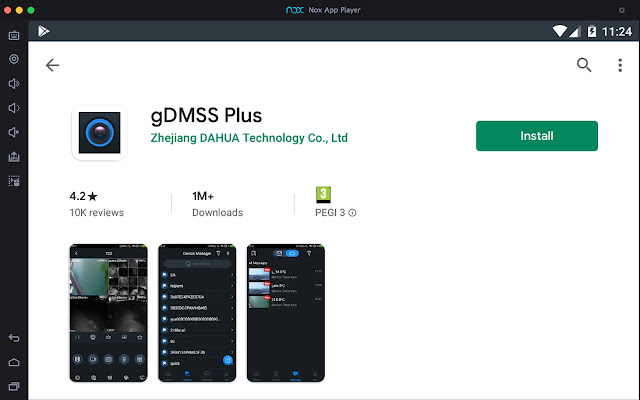Screen dimensions: 640x400
Task: Click the 1M+ Downloads label
Action: pos(217,204)
